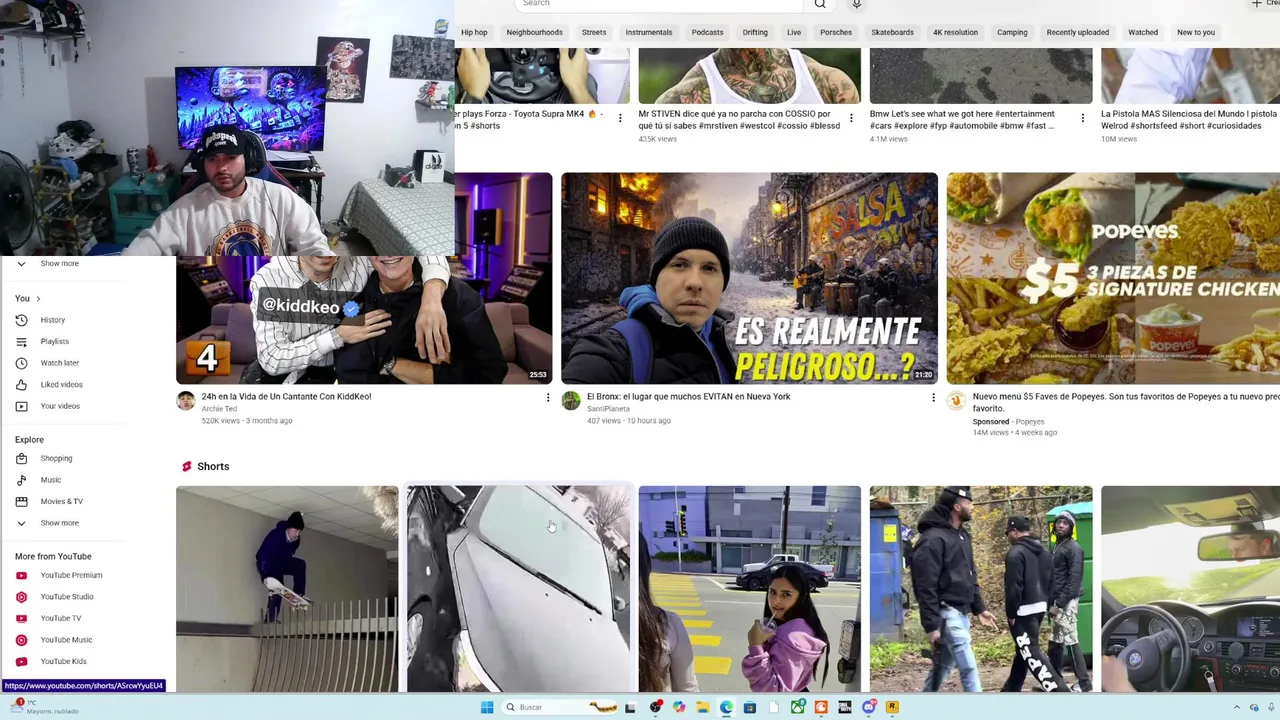Viewport: 1280px width, 720px height.
Task: Expand the You section chevron
Action: click(38, 298)
